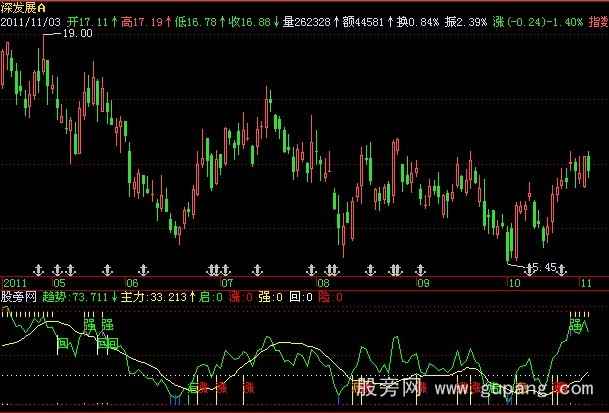The height and width of the screenshot is (413, 609).
Task: Click the main force value 主力:33.213
Action: point(154,298)
